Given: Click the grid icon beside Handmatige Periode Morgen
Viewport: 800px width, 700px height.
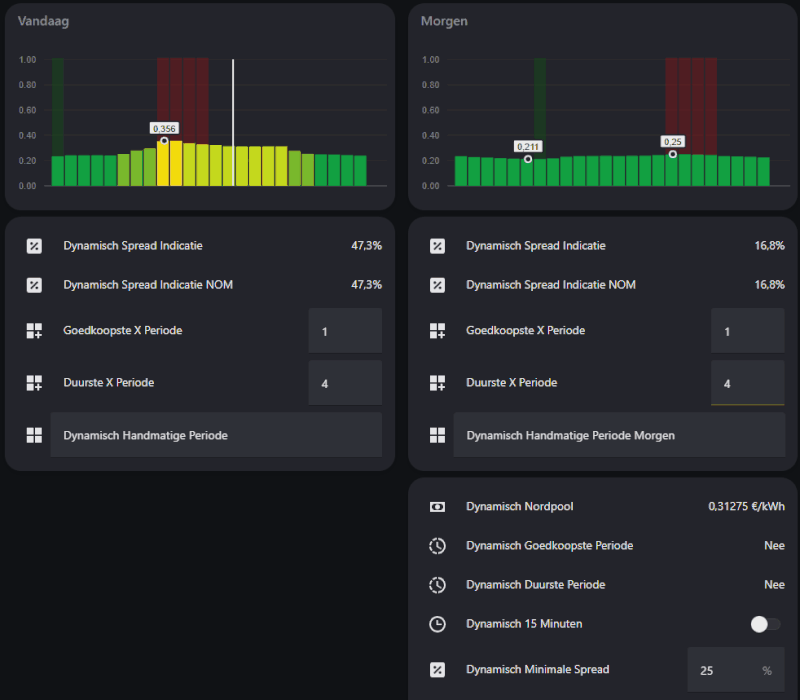Looking at the screenshot, I should click(x=437, y=435).
